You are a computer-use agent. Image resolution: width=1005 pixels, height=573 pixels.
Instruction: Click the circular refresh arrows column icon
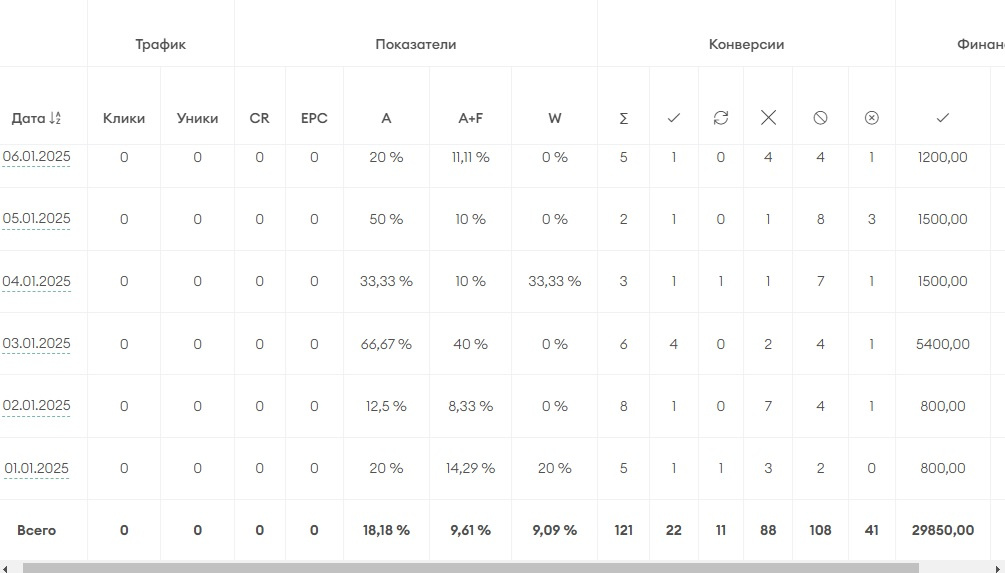pyautogui.click(x=720, y=118)
